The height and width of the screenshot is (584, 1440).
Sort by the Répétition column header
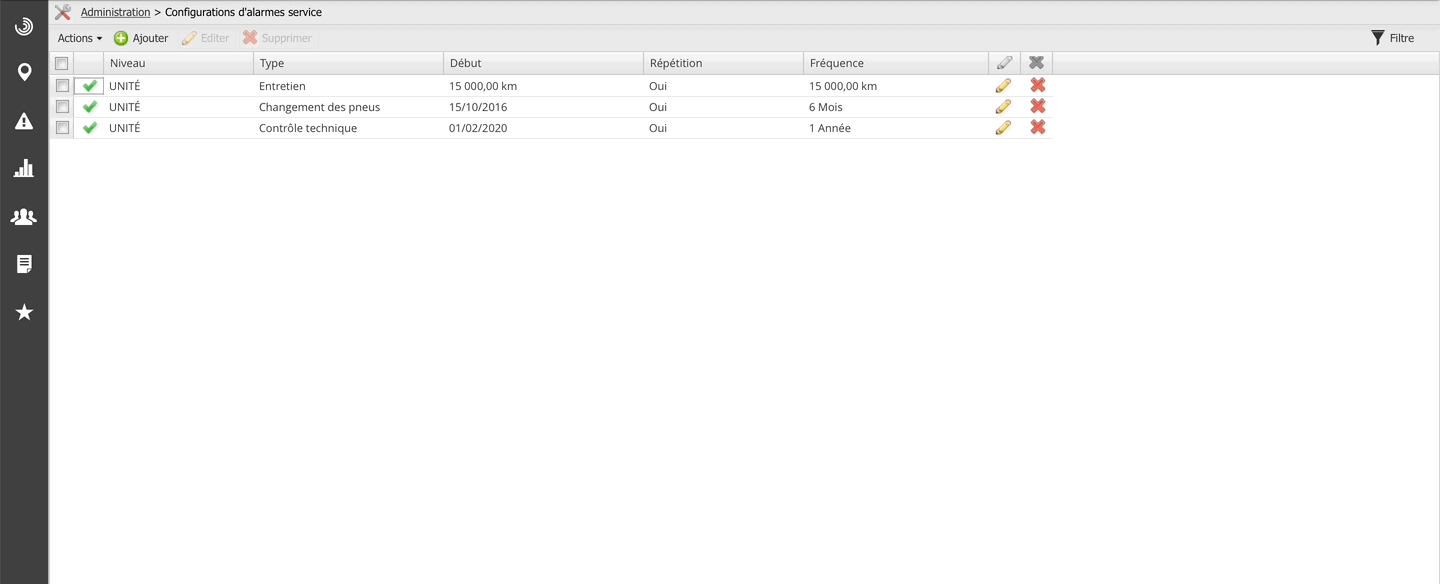(723, 63)
